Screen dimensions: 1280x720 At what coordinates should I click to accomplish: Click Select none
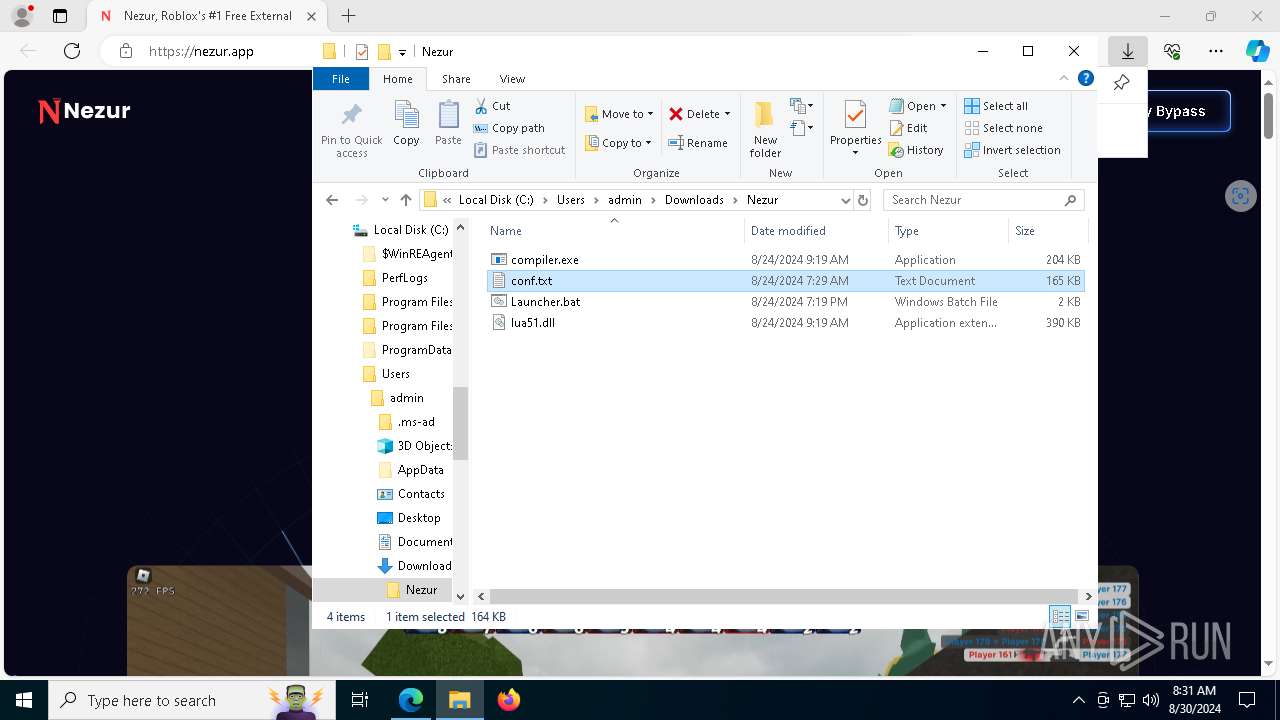1003,128
